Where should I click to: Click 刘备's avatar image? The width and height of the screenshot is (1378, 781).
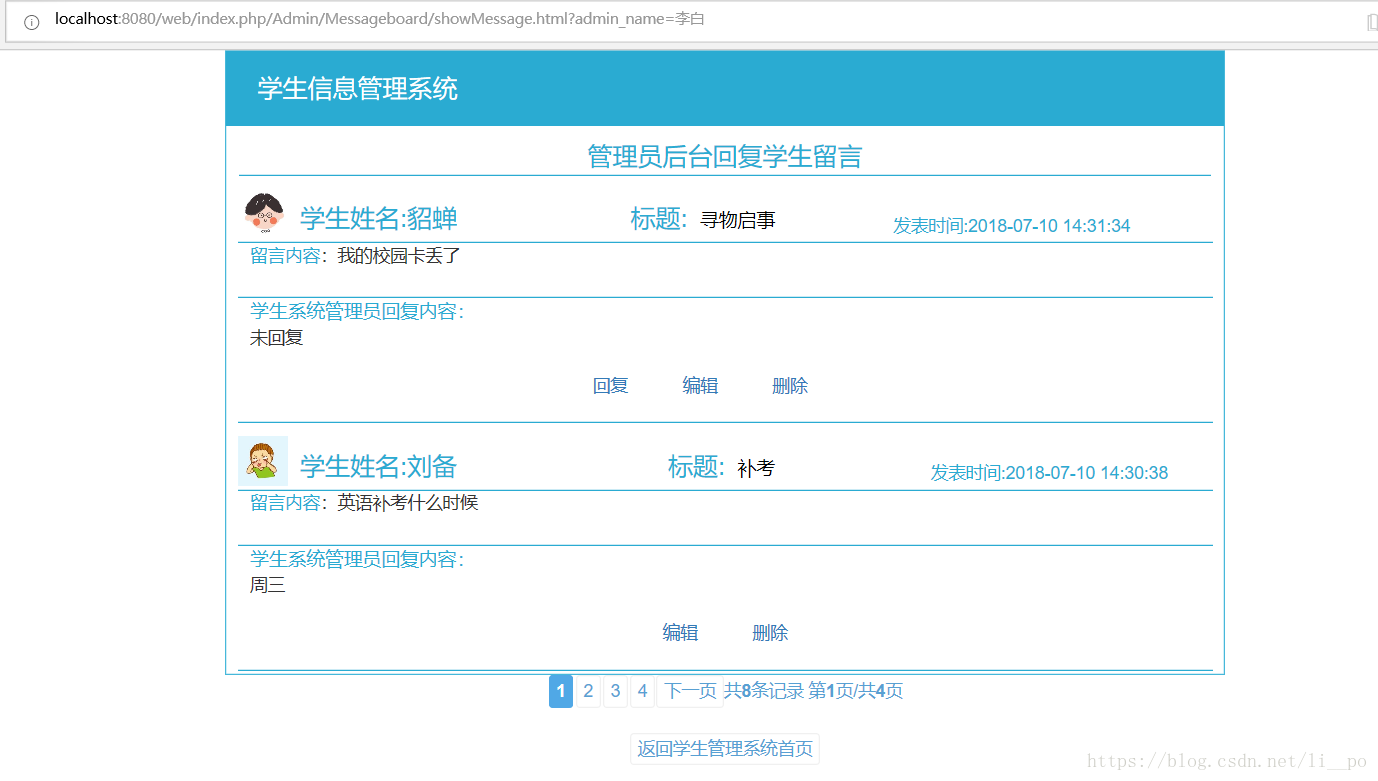pyautogui.click(x=263, y=461)
